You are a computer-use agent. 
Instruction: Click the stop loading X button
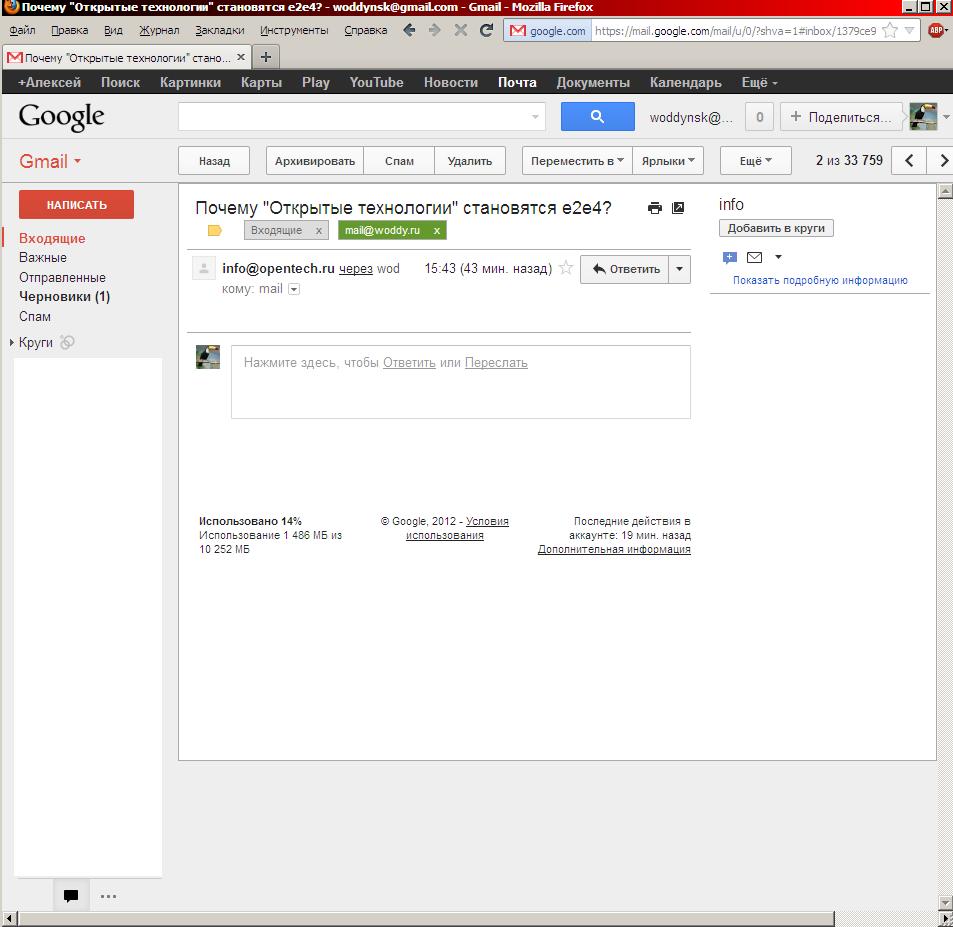[x=461, y=30]
